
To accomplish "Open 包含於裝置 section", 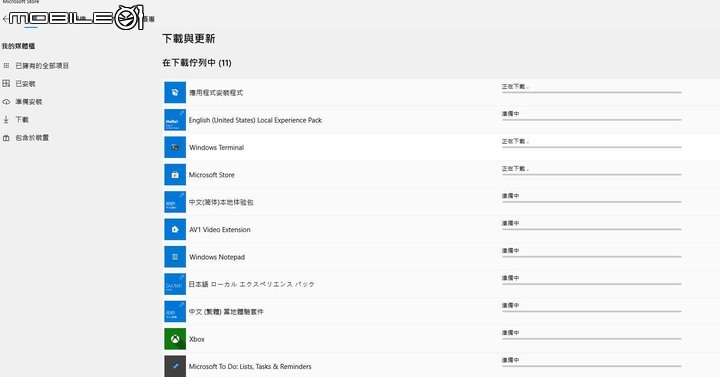I will [32, 138].
